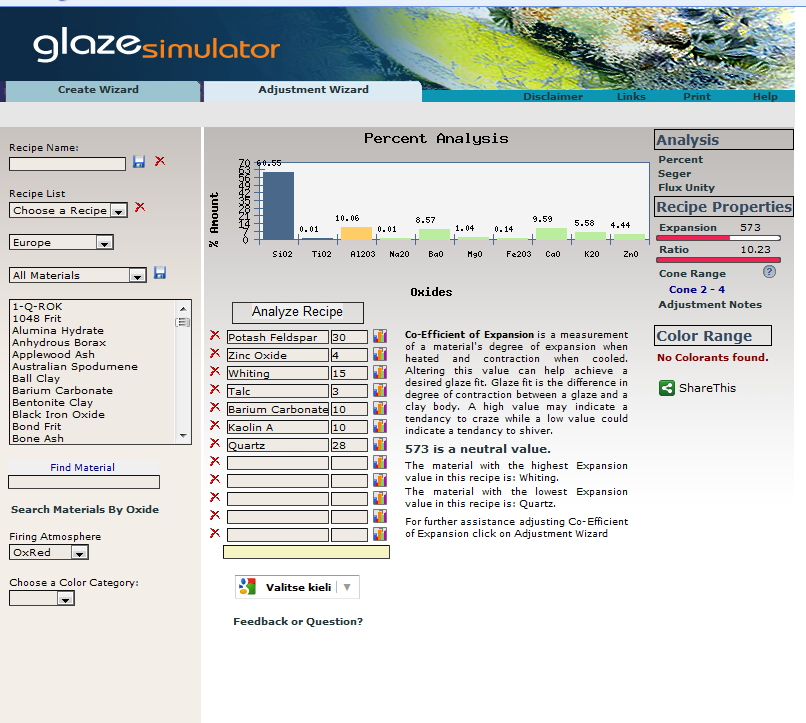Open chart icon for Kaolin A

pos(380,427)
